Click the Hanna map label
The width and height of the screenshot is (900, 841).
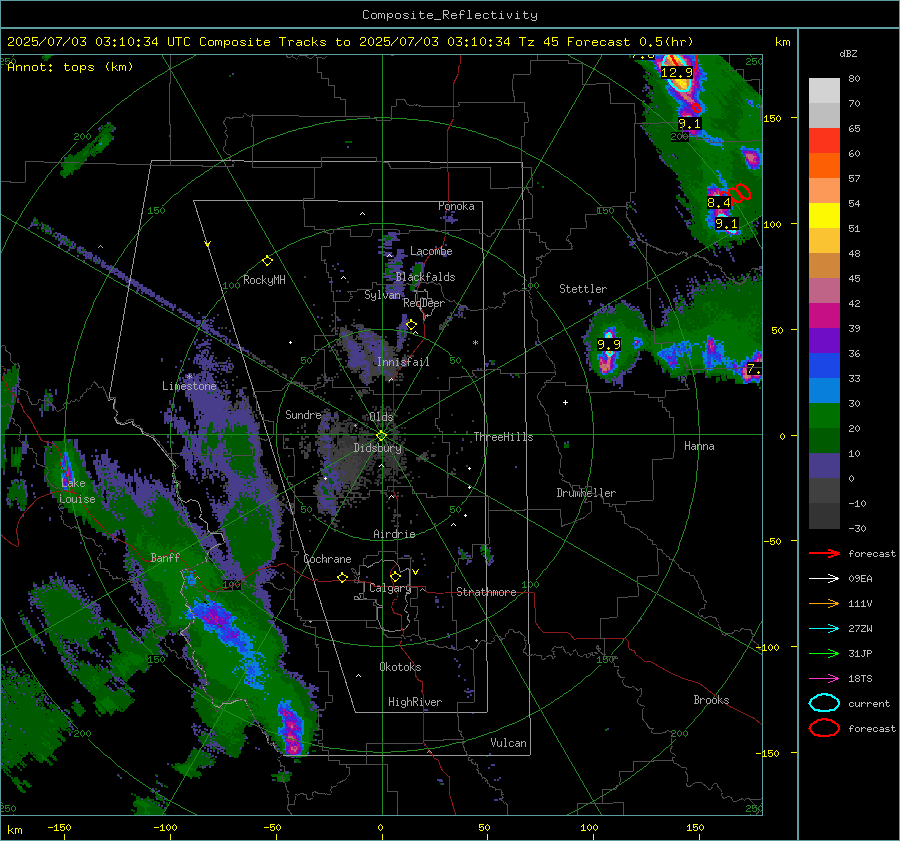(x=699, y=446)
